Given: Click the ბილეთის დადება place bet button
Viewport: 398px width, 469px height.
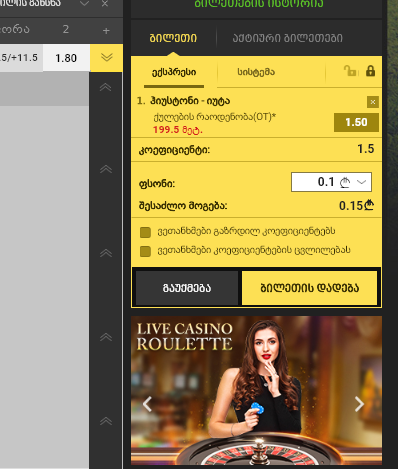Looking at the screenshot, I should (x=309, y=288).
